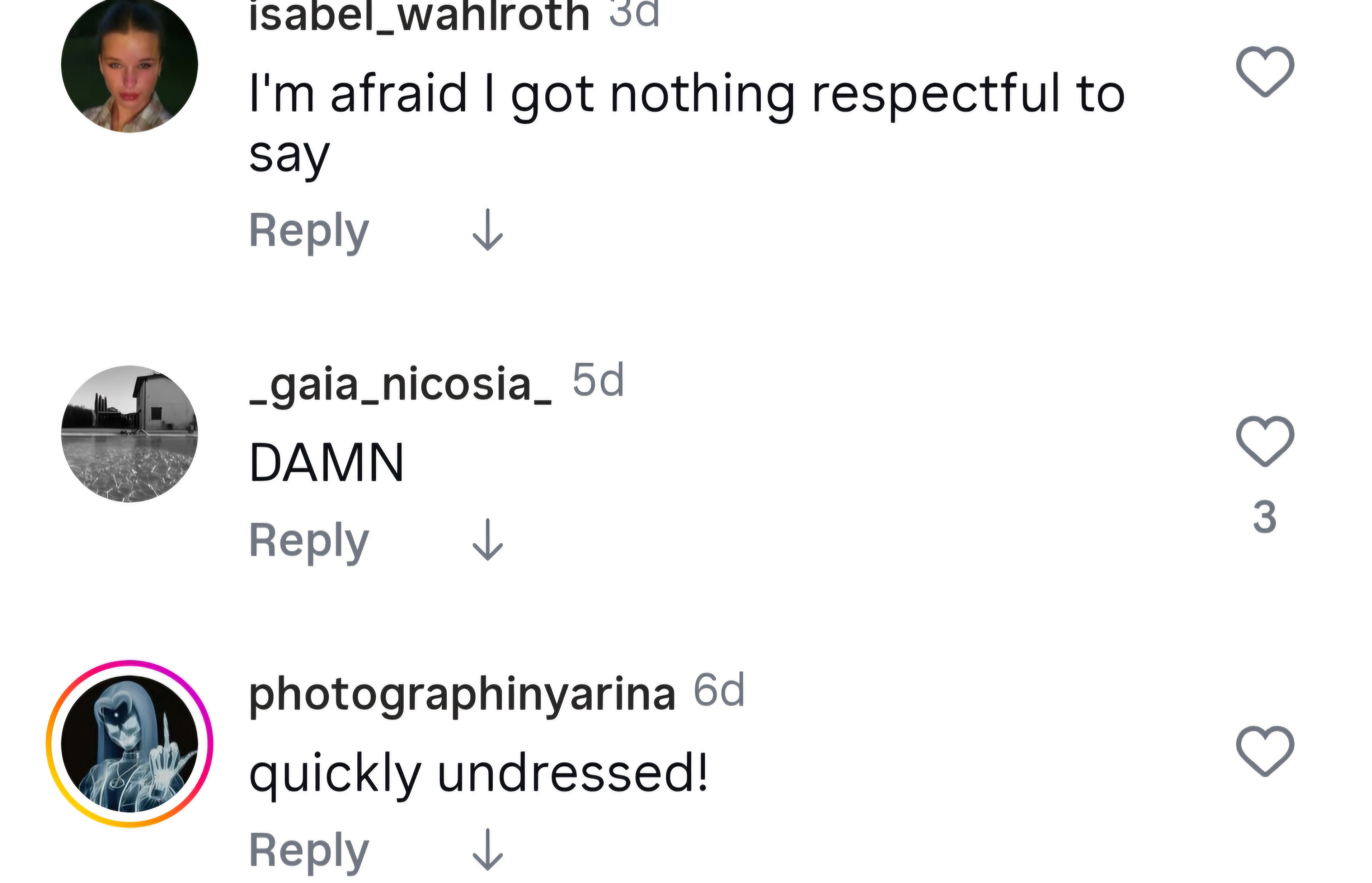This screenshot has width=1372, height=883.
Task: Select the nothing respectful to say comment
Action: (687, 124)
